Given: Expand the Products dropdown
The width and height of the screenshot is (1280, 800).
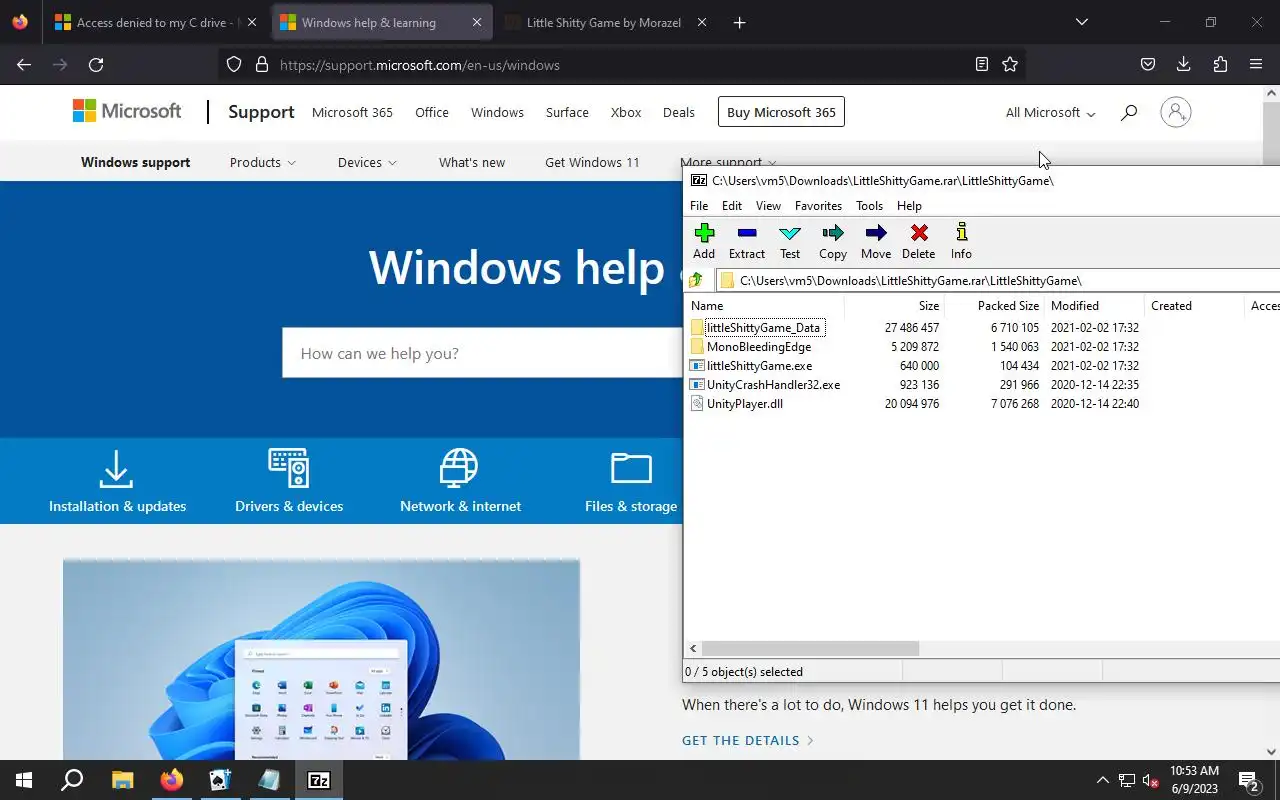Looking at the screenshot, I should click(262, 162).
